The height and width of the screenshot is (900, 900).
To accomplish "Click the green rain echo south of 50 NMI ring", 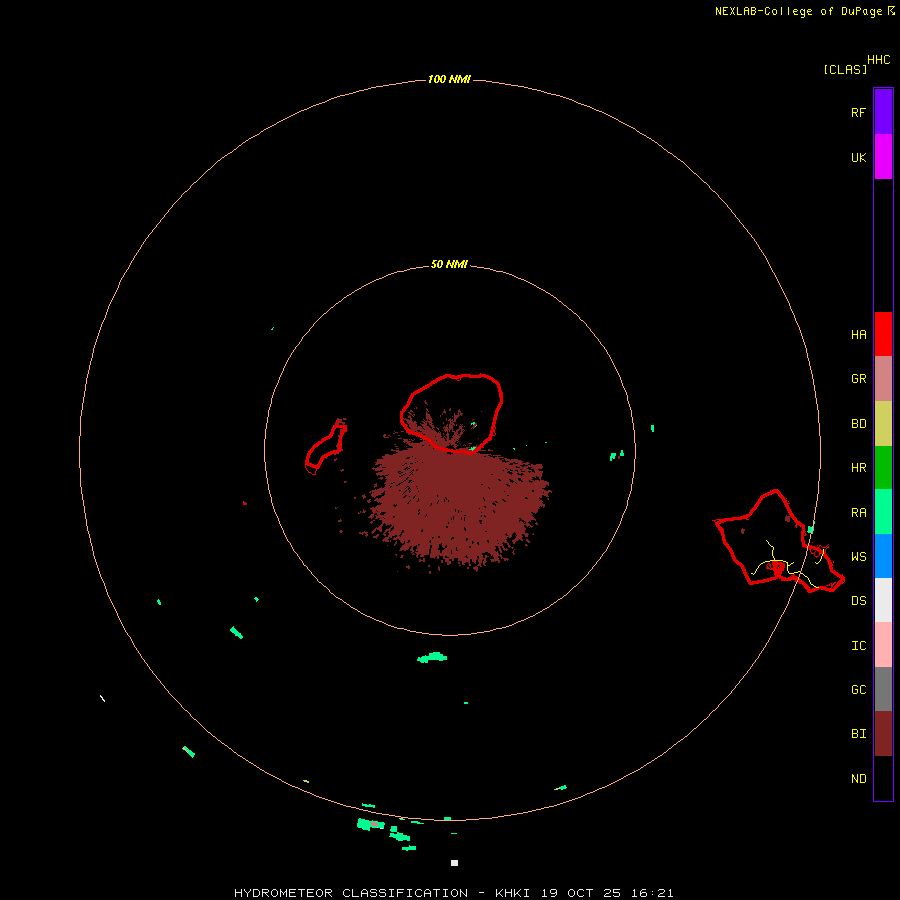I will 432,658.
